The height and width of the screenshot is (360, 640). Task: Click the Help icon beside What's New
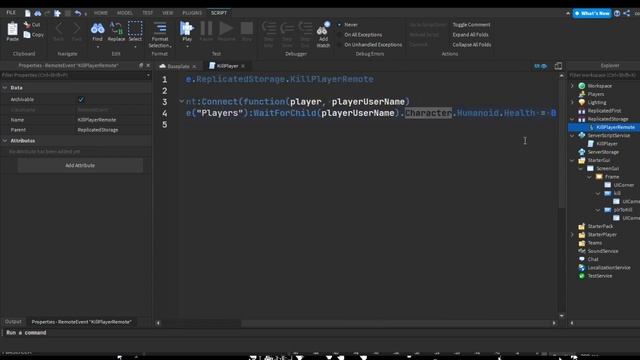[617, 13]
